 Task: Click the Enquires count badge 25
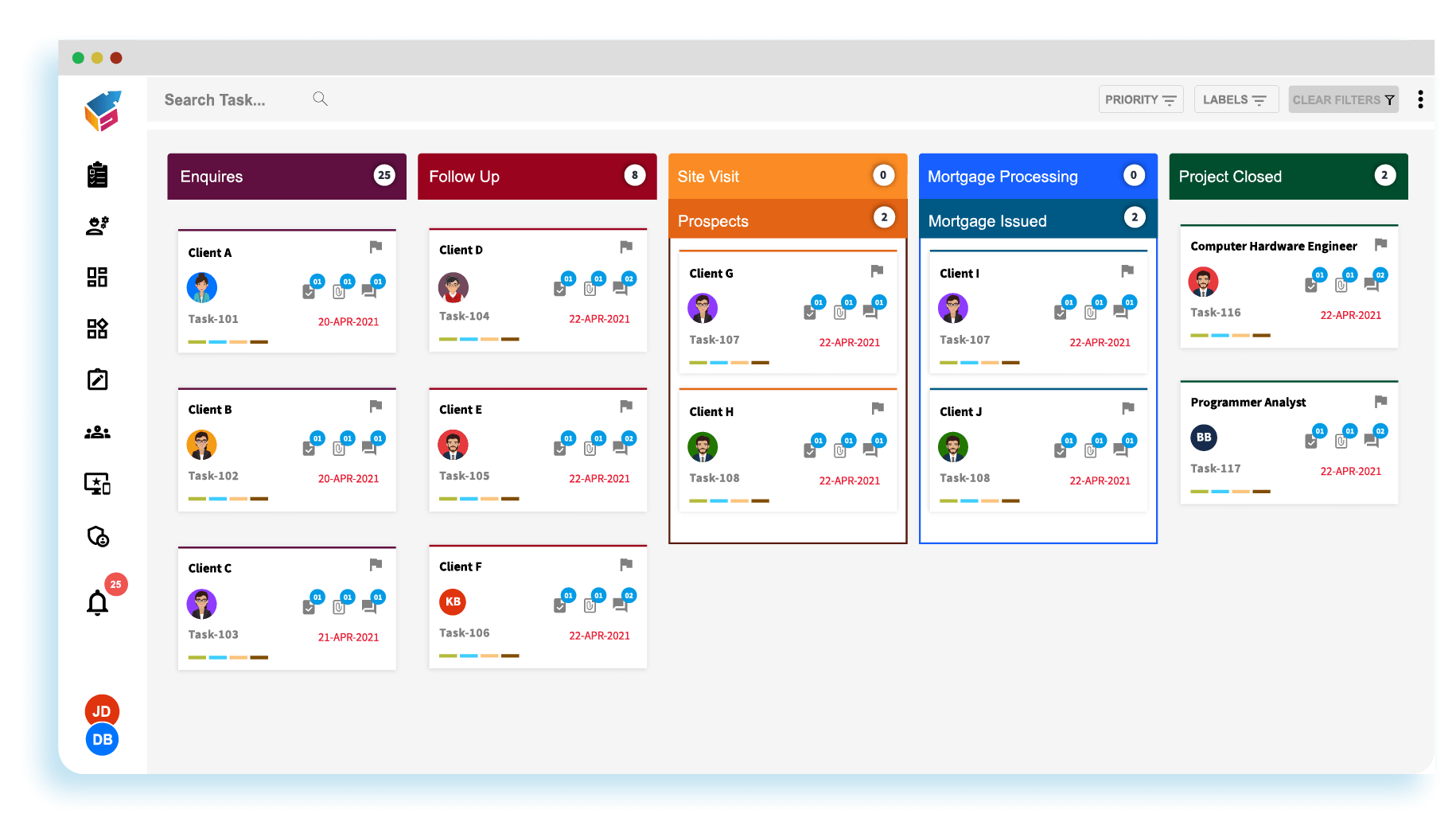[384, 175]
